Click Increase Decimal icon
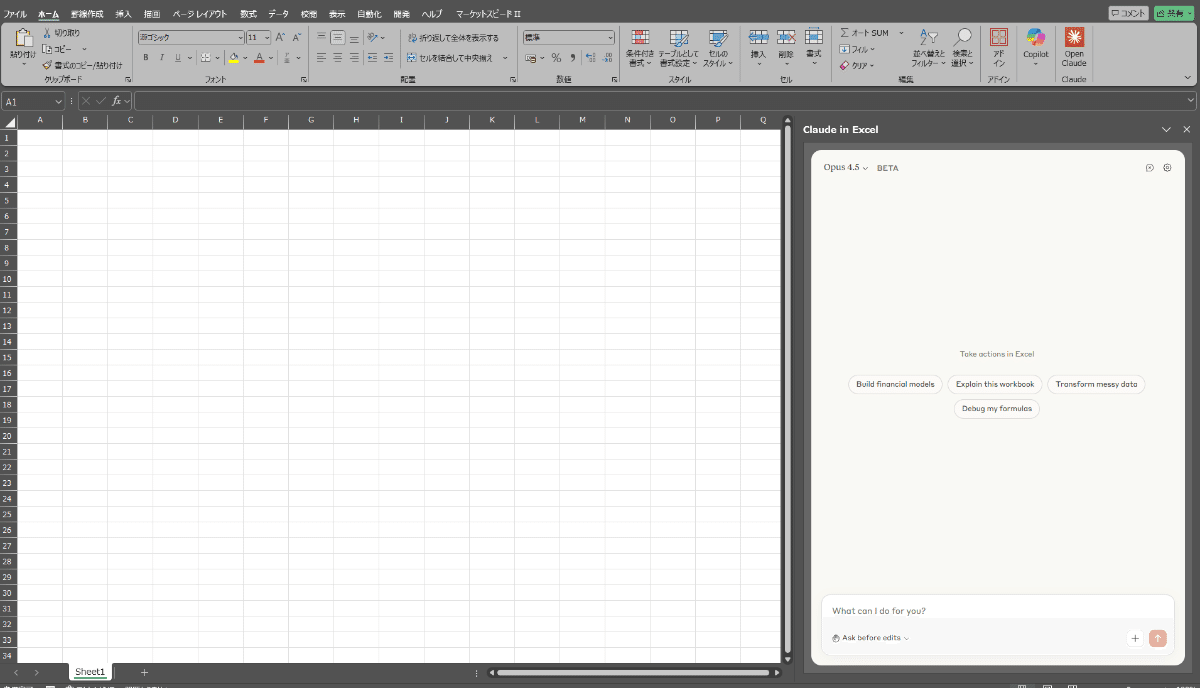1200x688 pixels. (591, 58)
